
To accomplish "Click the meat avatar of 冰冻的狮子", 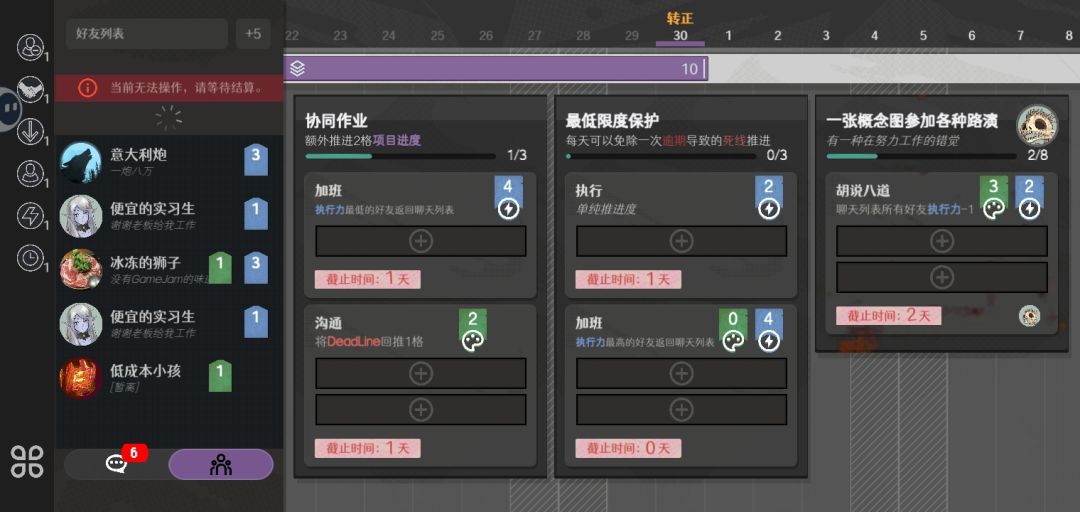I will pos(81,269).
